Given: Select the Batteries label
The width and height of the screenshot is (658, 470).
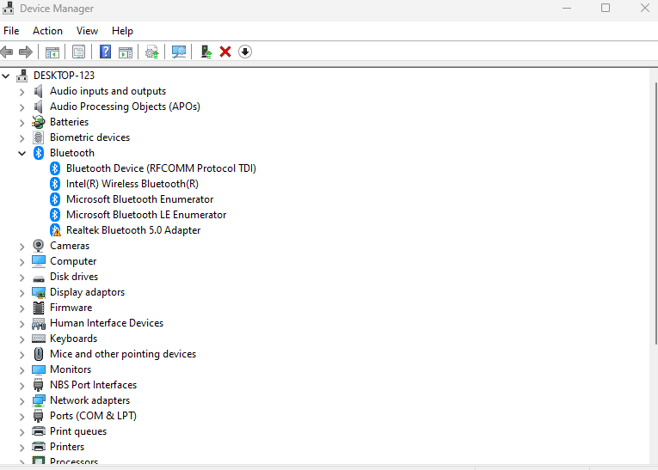Looking at the screenshot, I should click(69, 122).
